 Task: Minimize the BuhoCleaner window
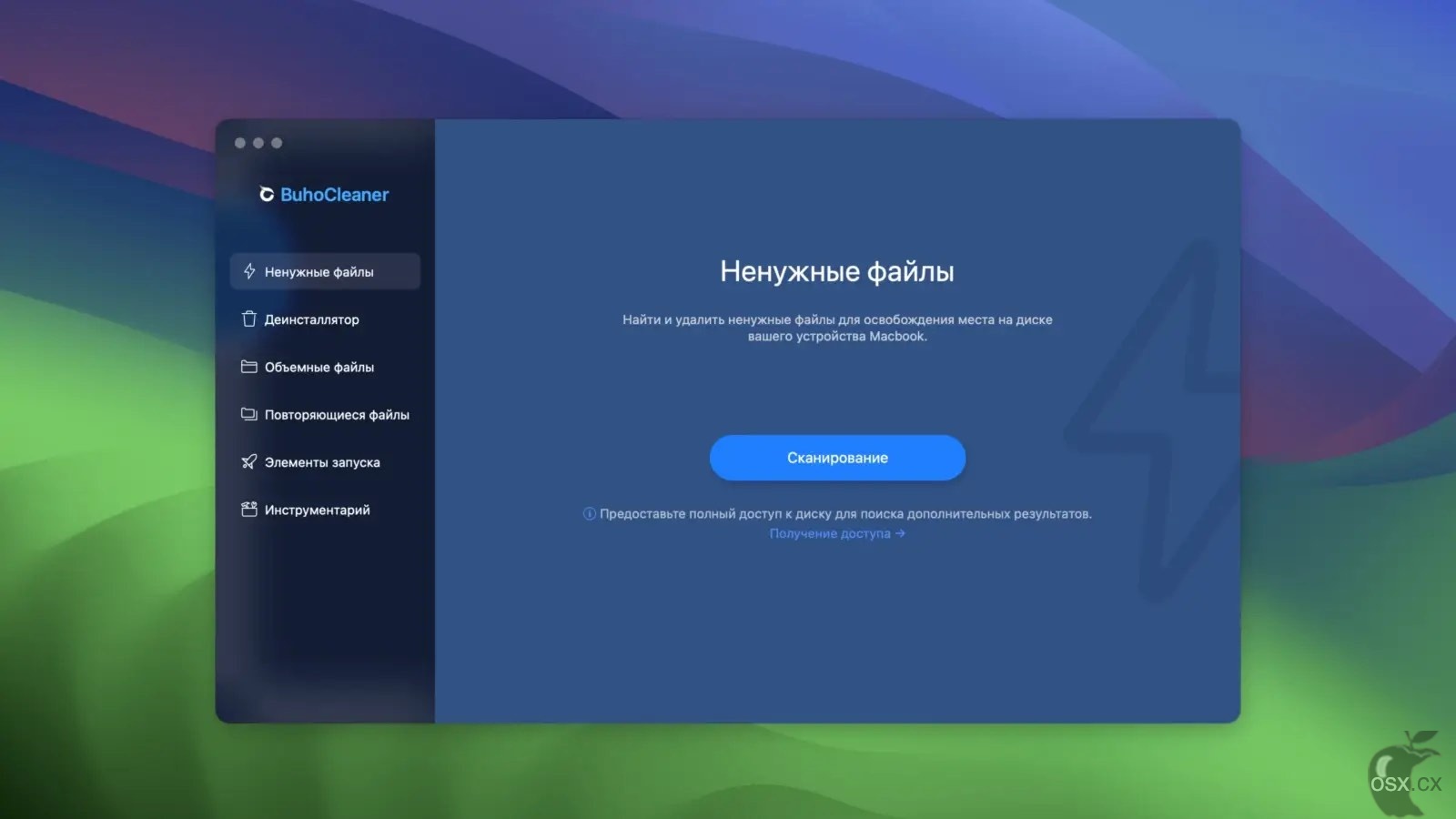258,143
